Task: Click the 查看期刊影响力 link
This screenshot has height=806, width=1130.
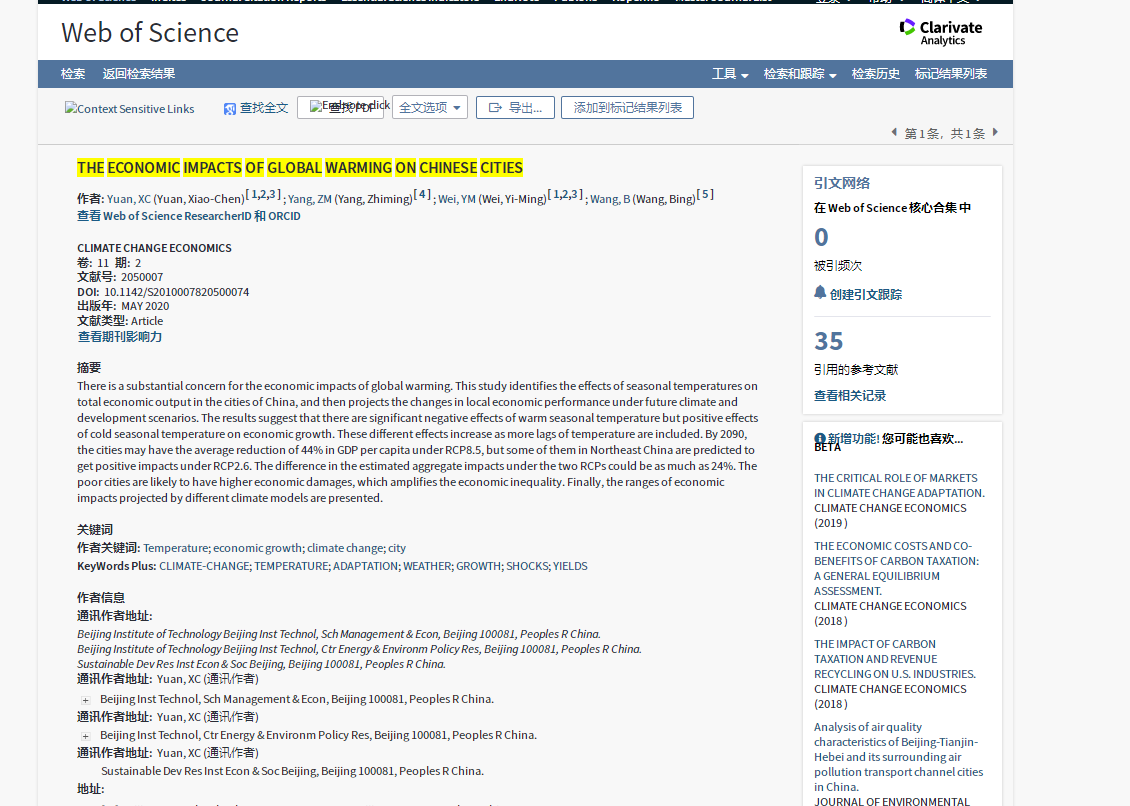Action: tap(120, 337)
